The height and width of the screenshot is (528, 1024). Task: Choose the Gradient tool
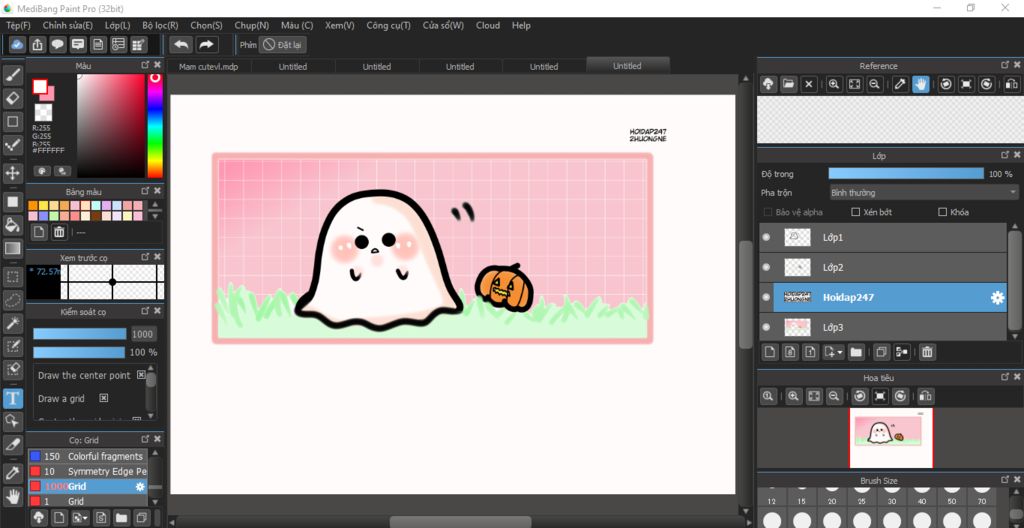pyautogui.click(x=12, y=248)
